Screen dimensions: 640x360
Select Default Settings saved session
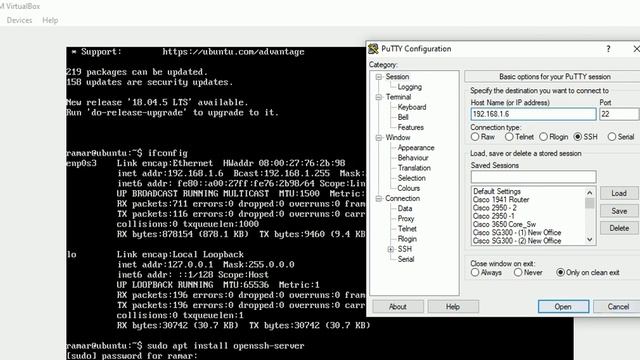(x=497, y=191)
